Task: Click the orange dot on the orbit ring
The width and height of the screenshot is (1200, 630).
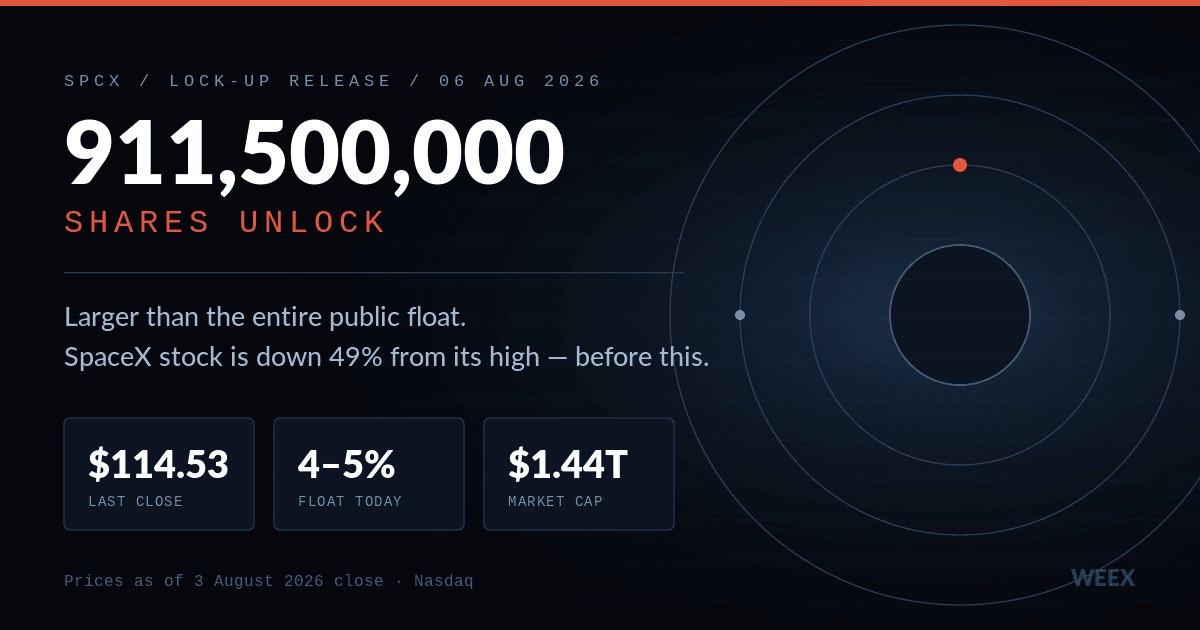Action: 960,165
